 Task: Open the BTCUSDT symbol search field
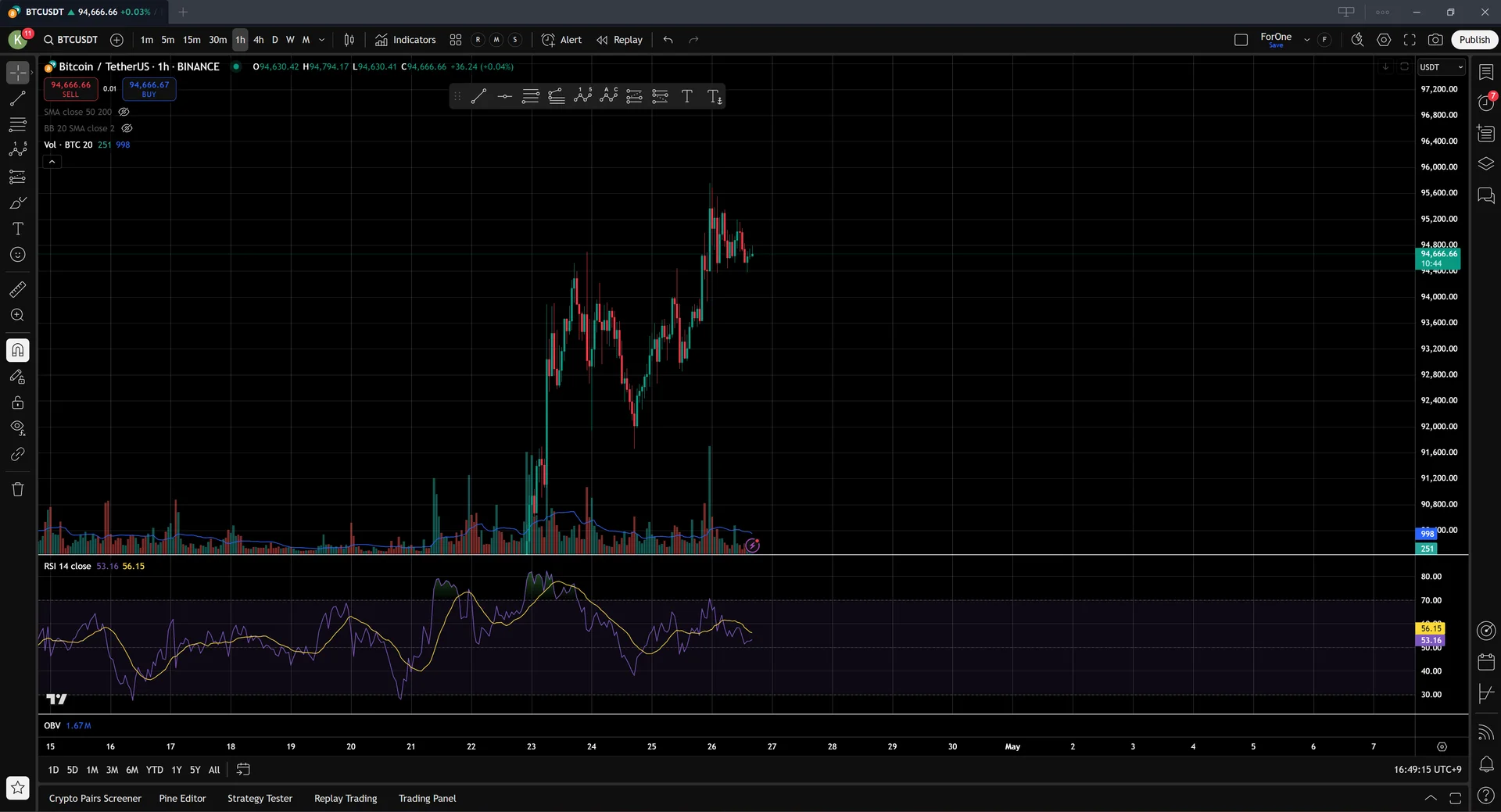[x=71, y=40]
